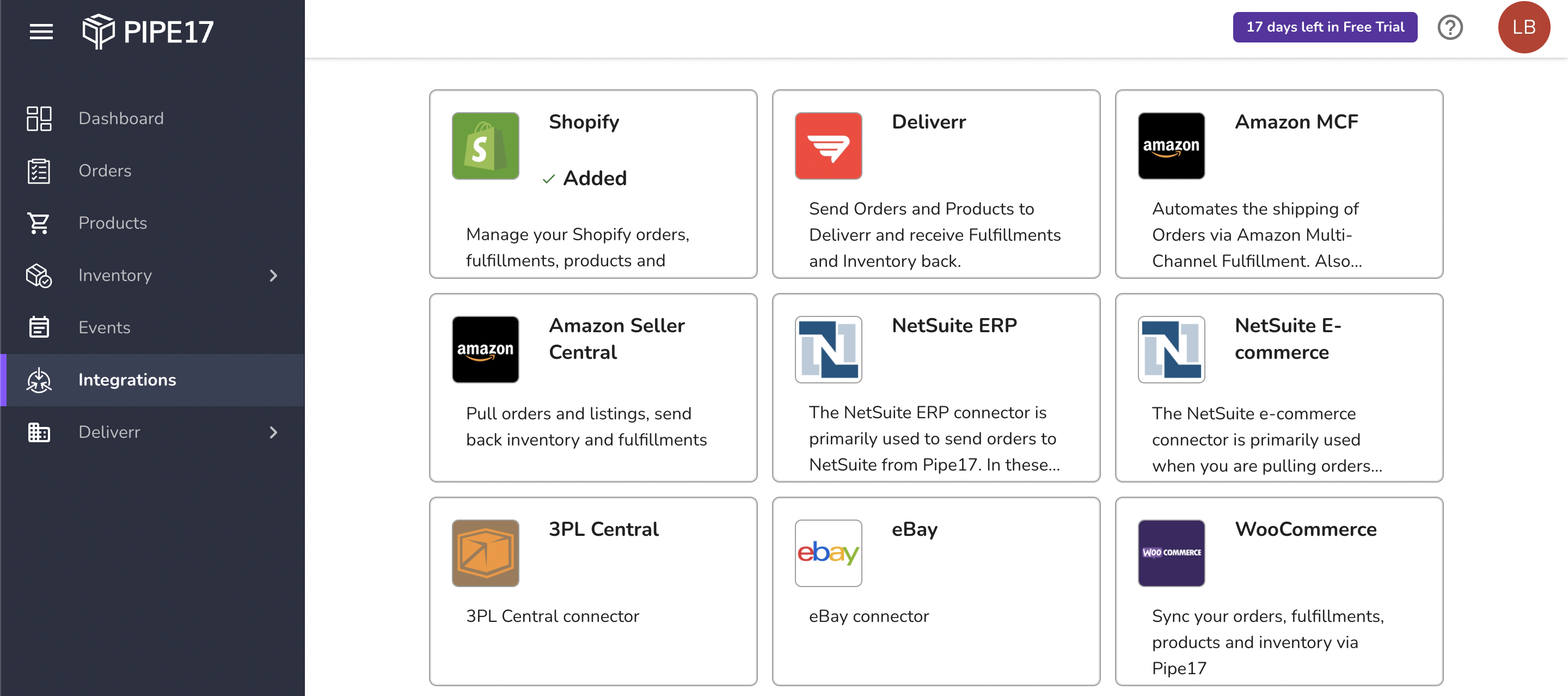Click the Events calendar icon

point(39,327)
